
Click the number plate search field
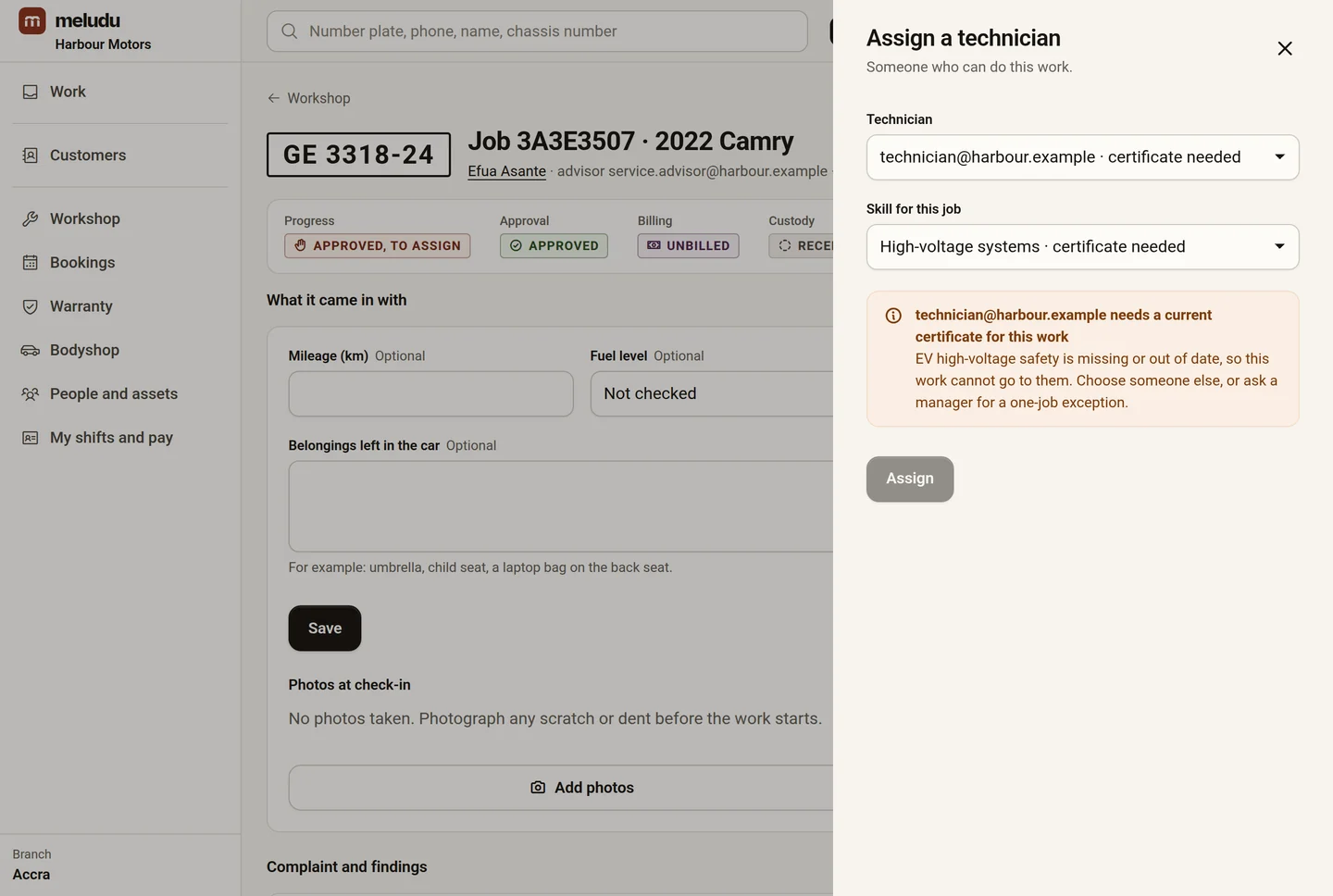[537, 31]
